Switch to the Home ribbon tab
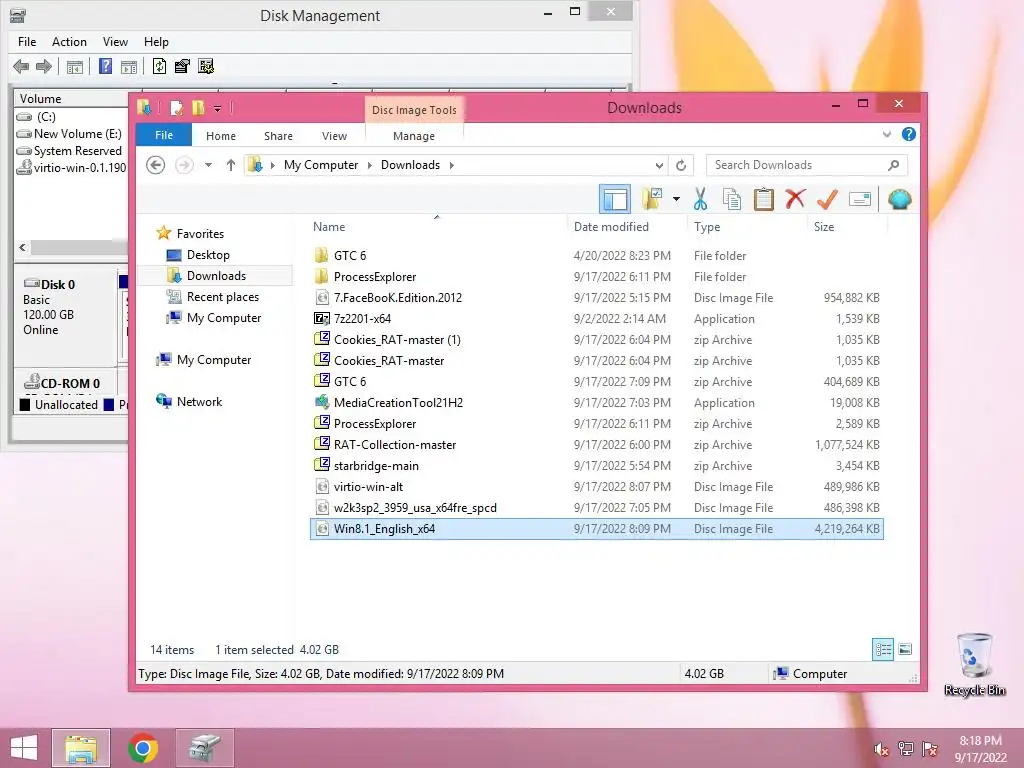 tap(221, 136)
